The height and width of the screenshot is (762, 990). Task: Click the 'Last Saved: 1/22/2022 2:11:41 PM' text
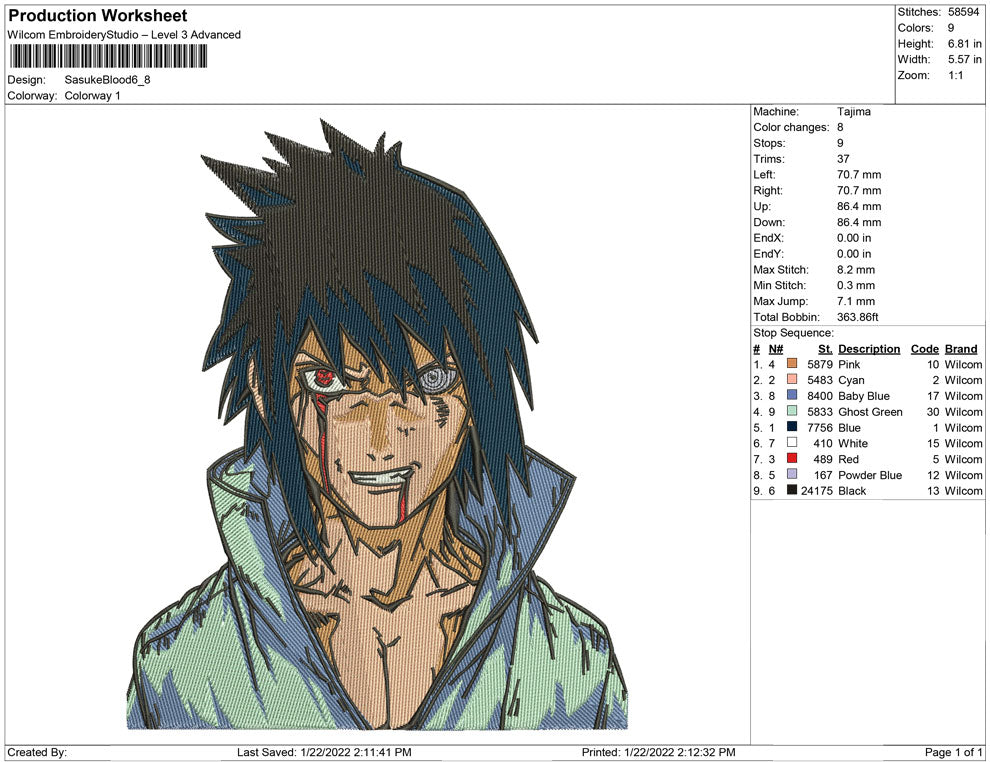point(324,752)
